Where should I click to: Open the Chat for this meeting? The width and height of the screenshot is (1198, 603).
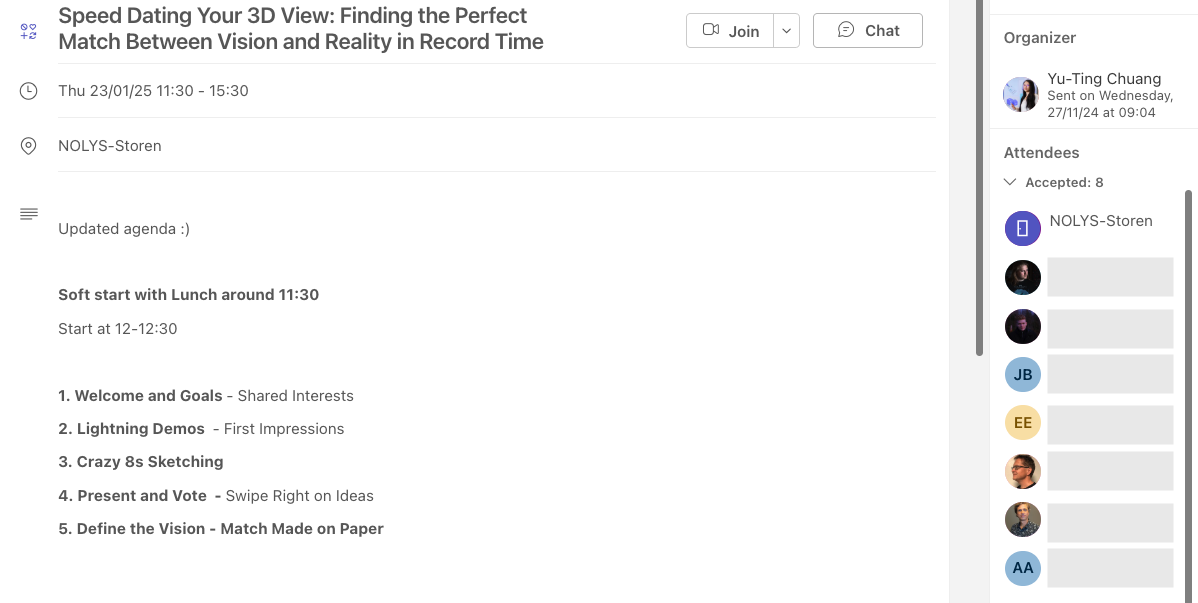point(867,31)
